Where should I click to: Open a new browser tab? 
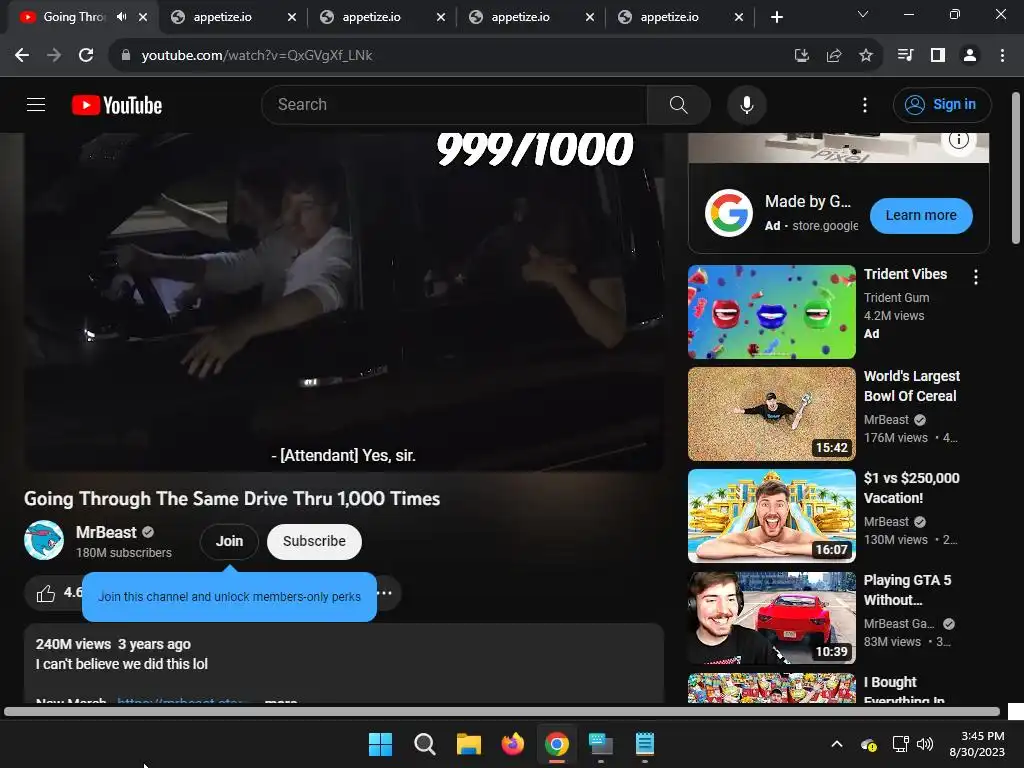click(776, 17)
